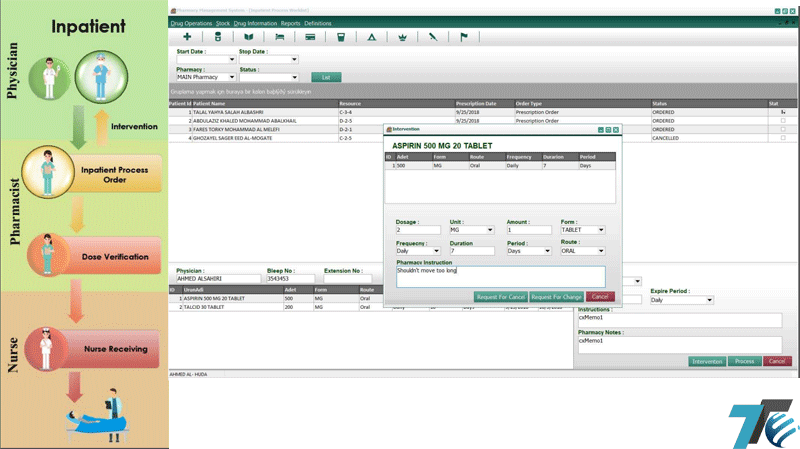Click the hospital bed toolbar icon
Viewport: 800px width, 449px height.
280,37
